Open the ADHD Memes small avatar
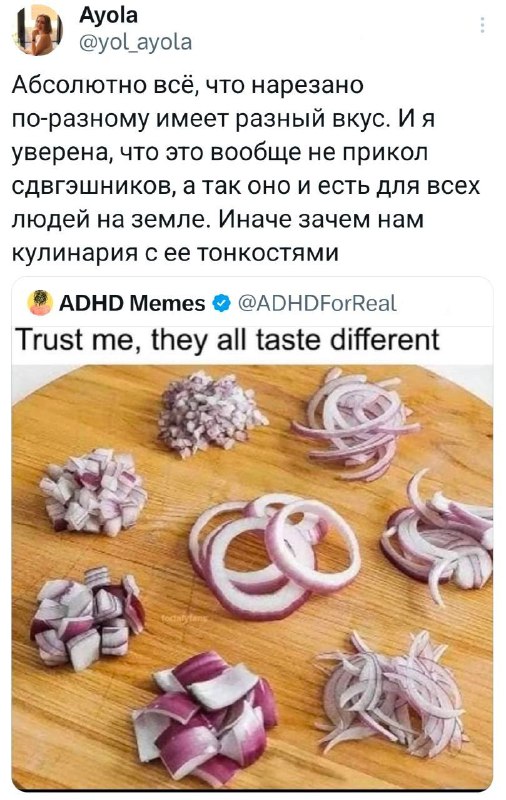The image size is (506, 800). point(40,303)
